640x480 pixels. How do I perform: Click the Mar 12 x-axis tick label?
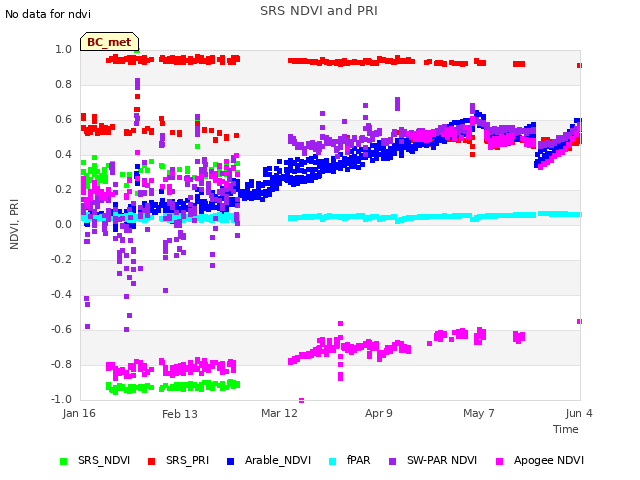point(279,413)
